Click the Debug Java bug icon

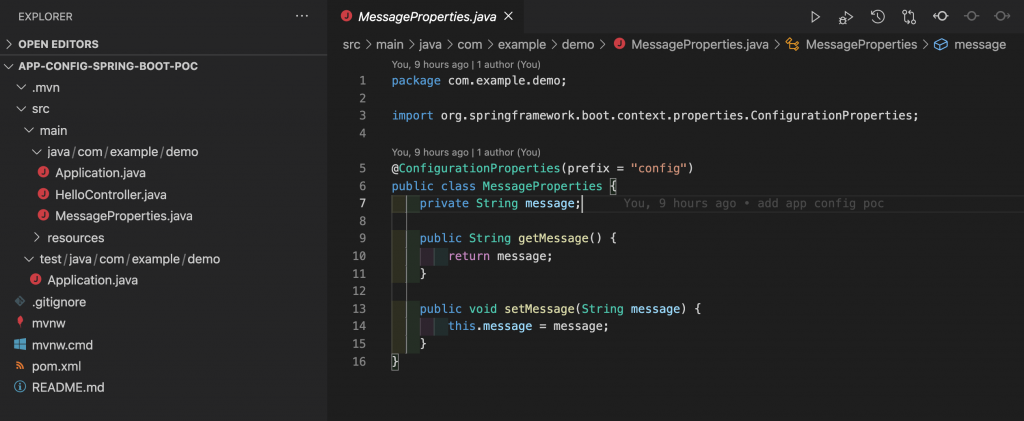846,17
